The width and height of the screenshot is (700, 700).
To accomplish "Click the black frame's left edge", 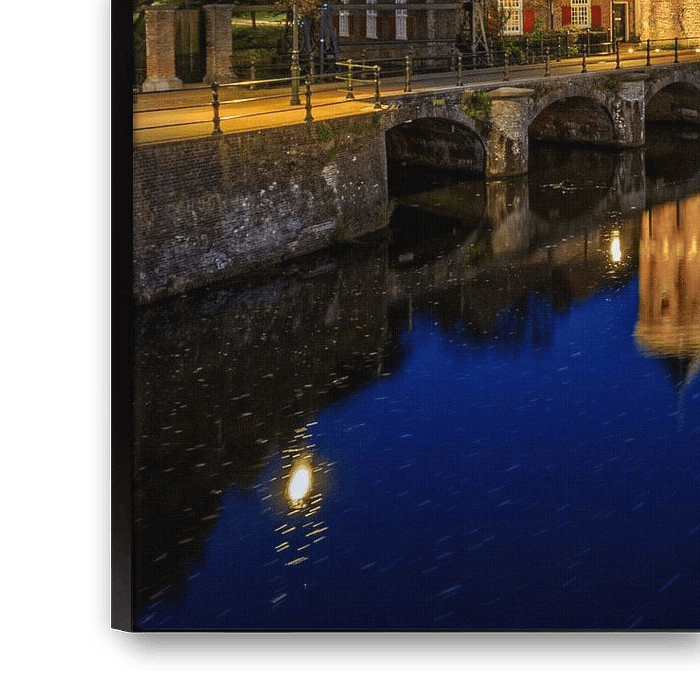I will click(x=121, y=300).
